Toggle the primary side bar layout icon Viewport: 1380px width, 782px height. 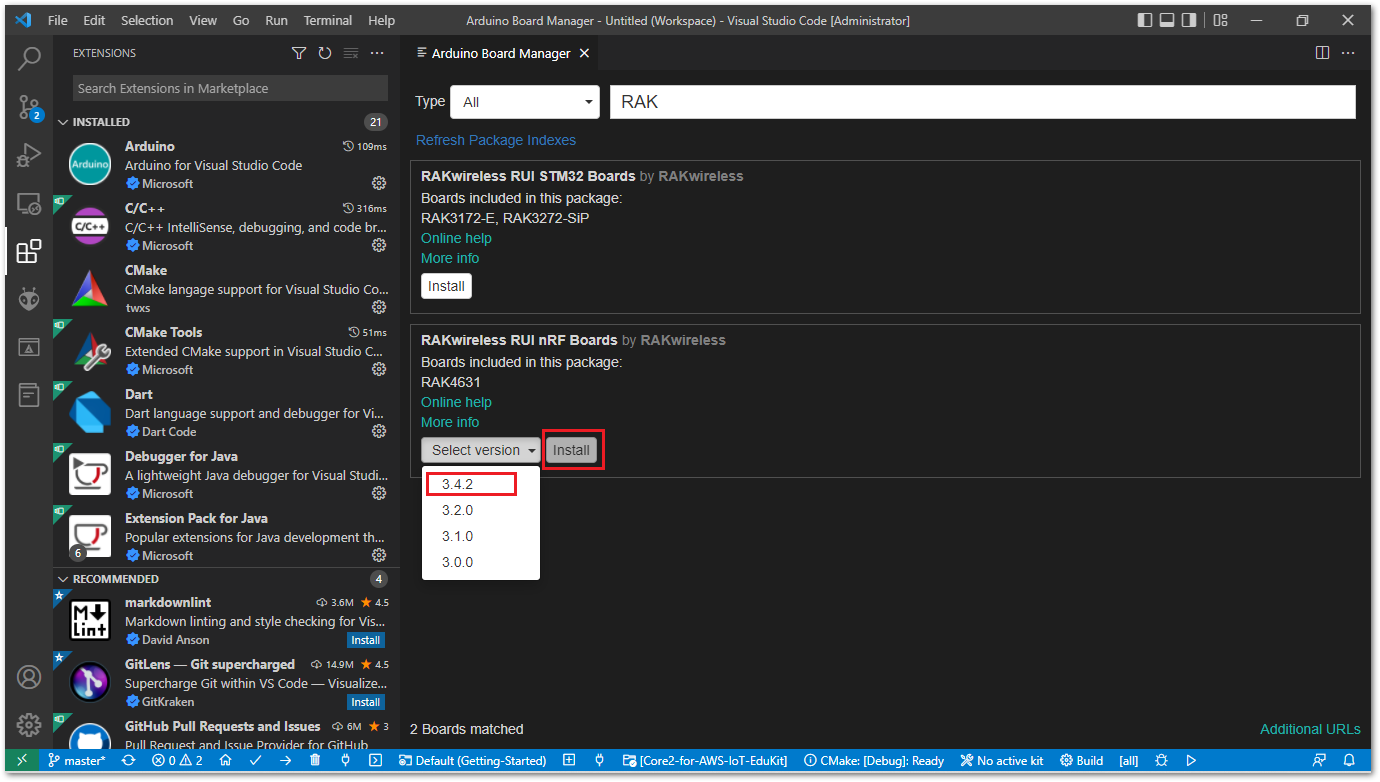tap(1145, 20)
